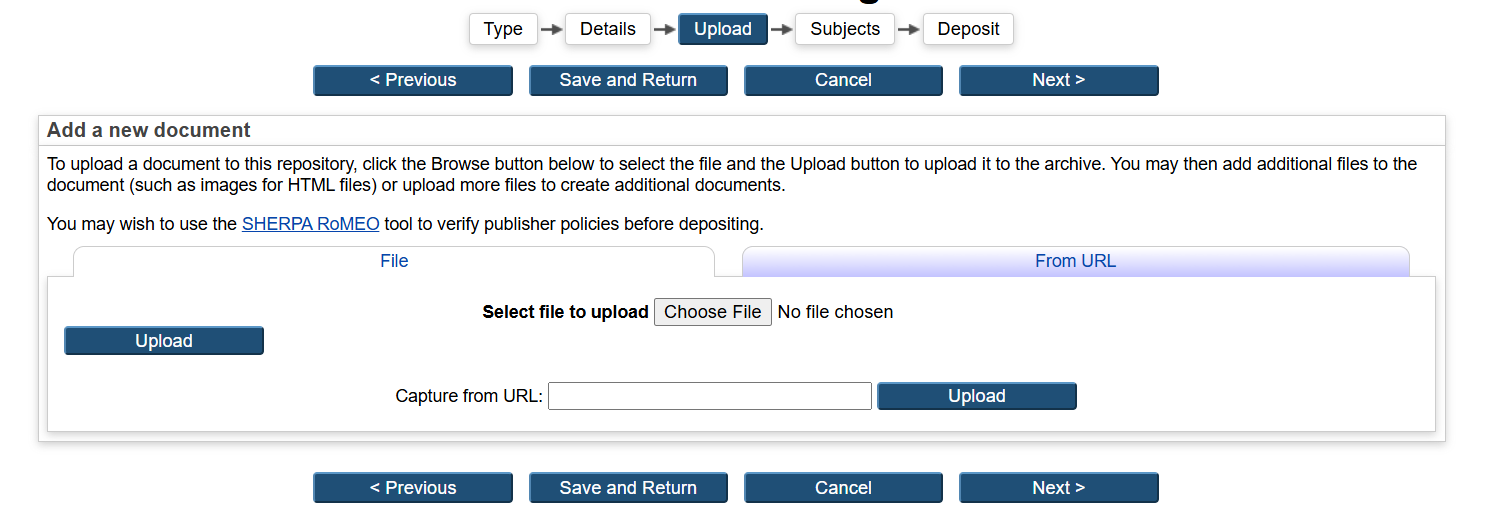The height and width of the screenshot is (531, 1501).
Task: Click the top Next button
Action: (x=1058, y=80)
